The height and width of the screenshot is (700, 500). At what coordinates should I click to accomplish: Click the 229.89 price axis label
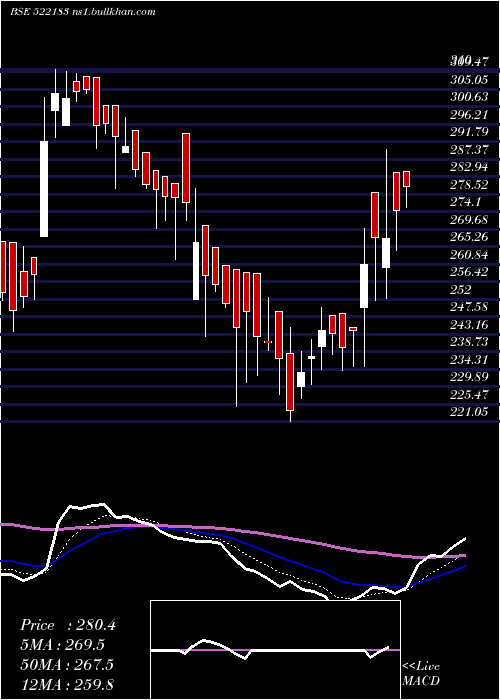click(468, 377)
